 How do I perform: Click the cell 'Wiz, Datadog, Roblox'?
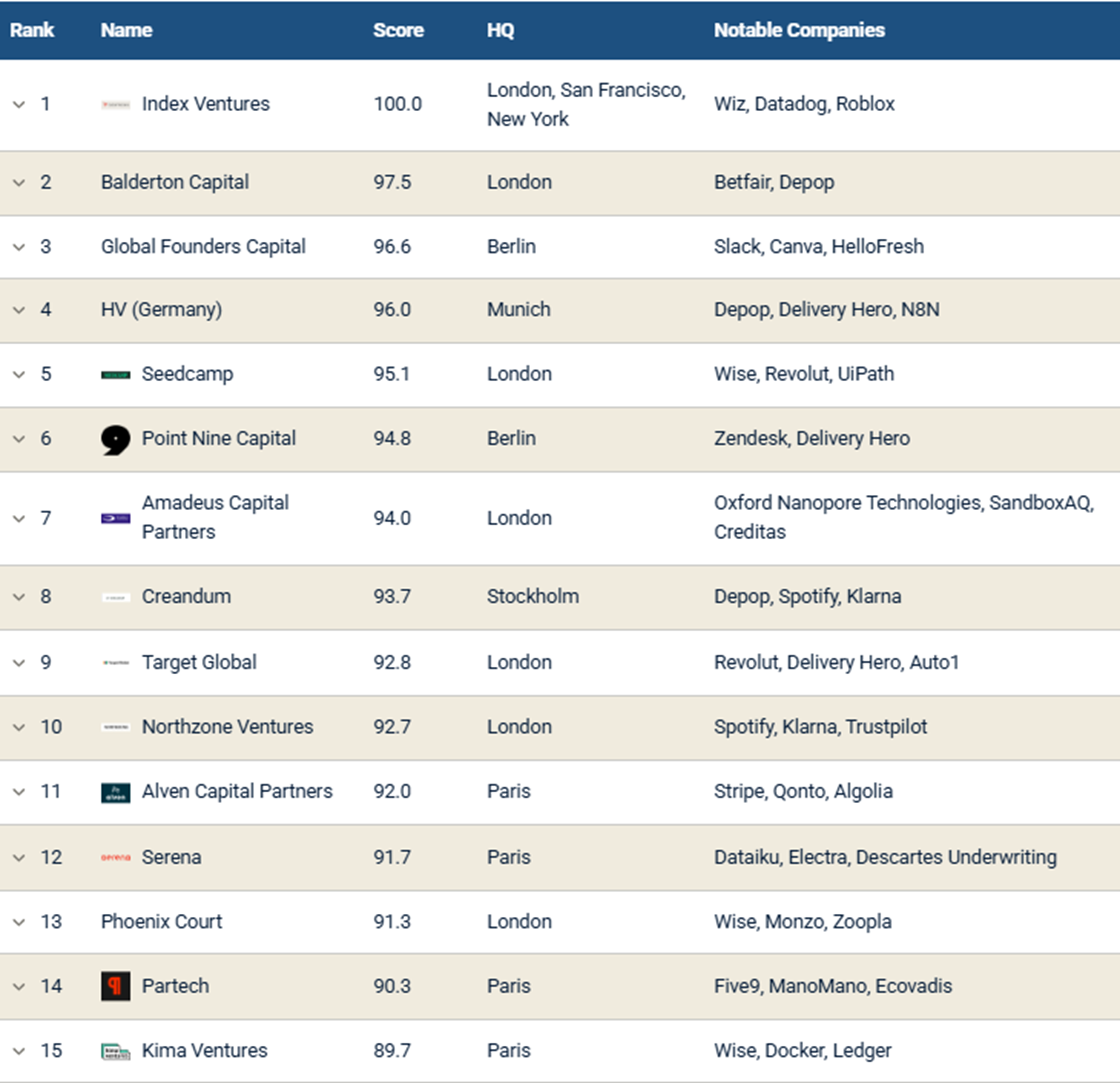(x=804, y=104)
